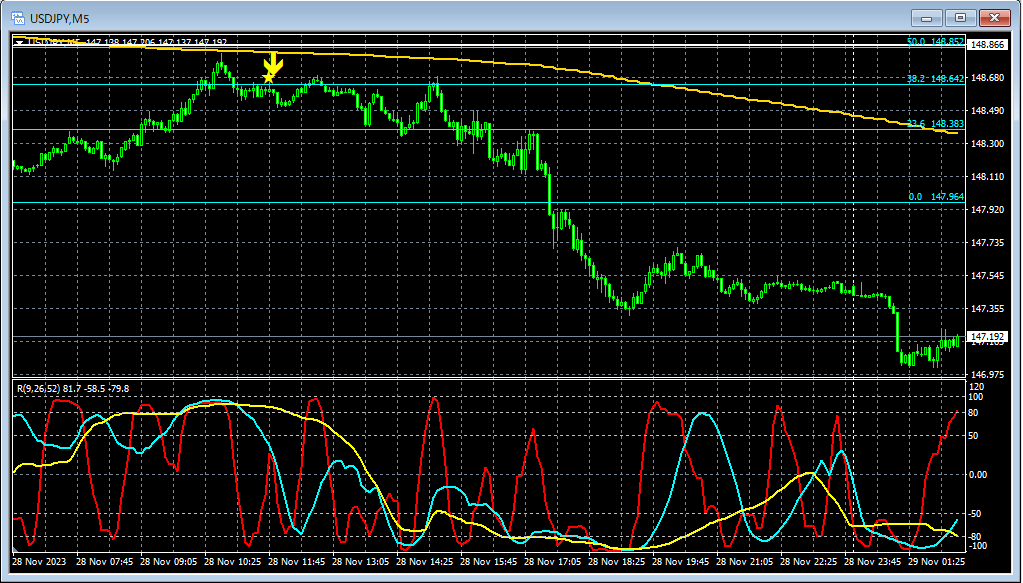Viewport: 1023px width, 583px height.
Task: Click the -100 level on indicator scale
Action: 977,546
